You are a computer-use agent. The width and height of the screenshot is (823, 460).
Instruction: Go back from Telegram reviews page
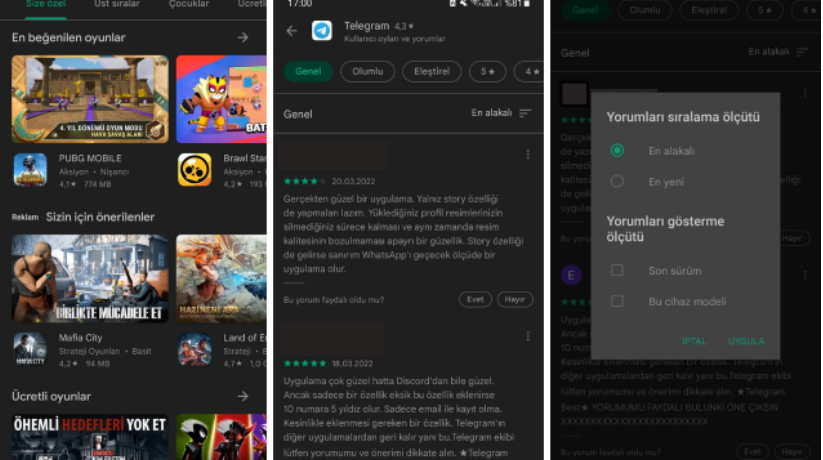[292, 31]
